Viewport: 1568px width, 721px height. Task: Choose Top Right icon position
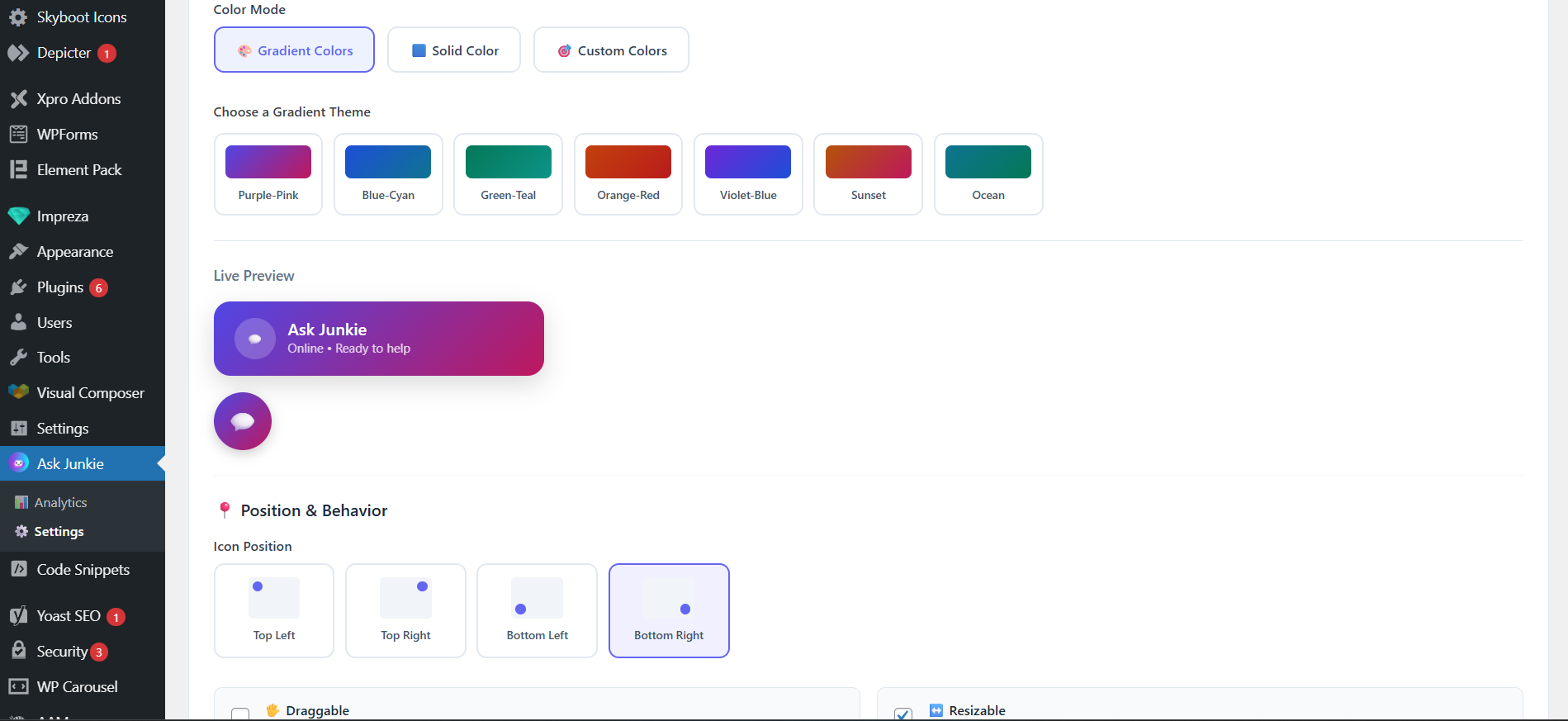(405, 610)
